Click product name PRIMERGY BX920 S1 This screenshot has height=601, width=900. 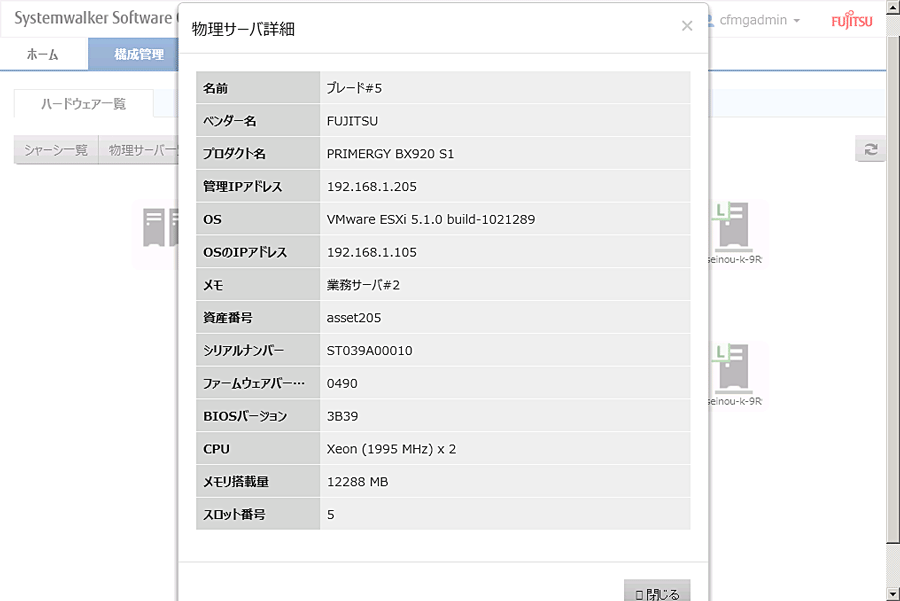pyautogui.click(x=390, y=154)
